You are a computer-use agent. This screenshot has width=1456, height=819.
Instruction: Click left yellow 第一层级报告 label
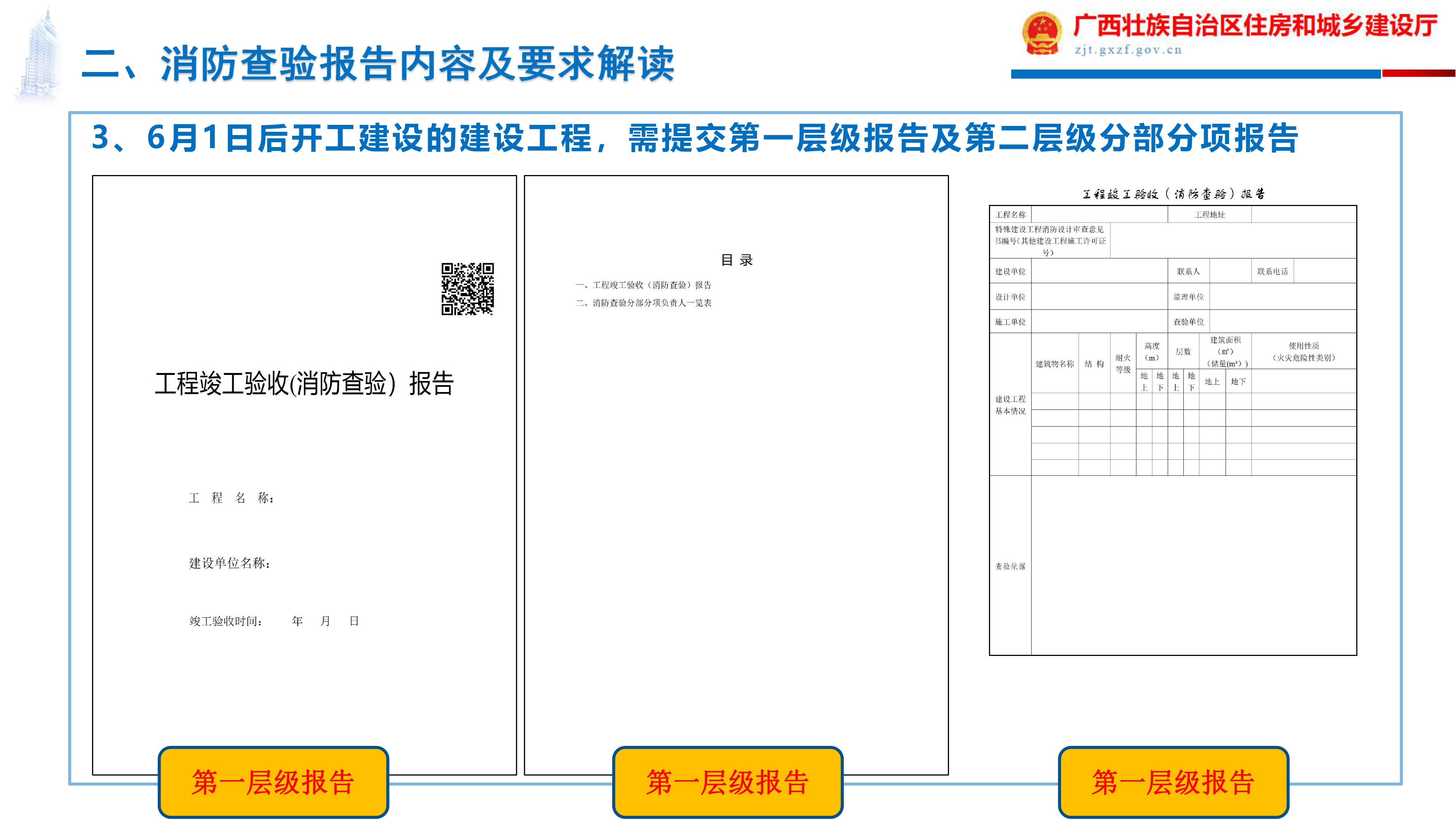click(x=273, y=782)
